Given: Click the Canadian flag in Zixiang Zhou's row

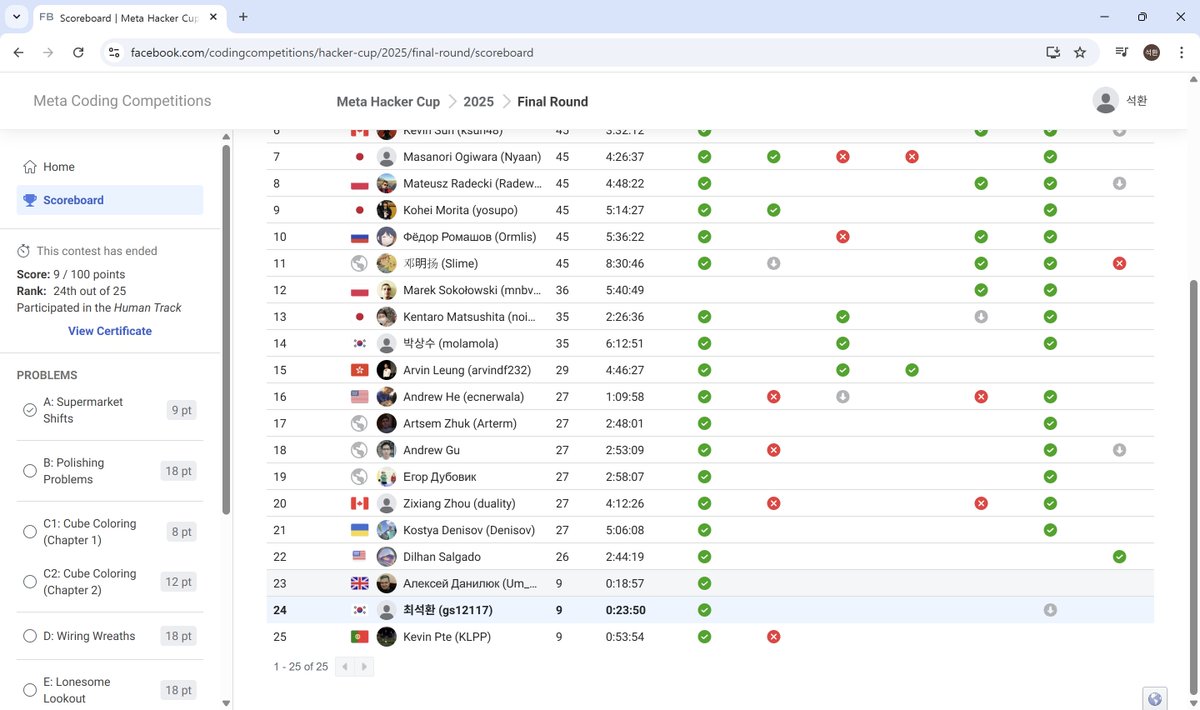Looking at the screenshot, I should (359, 503).
